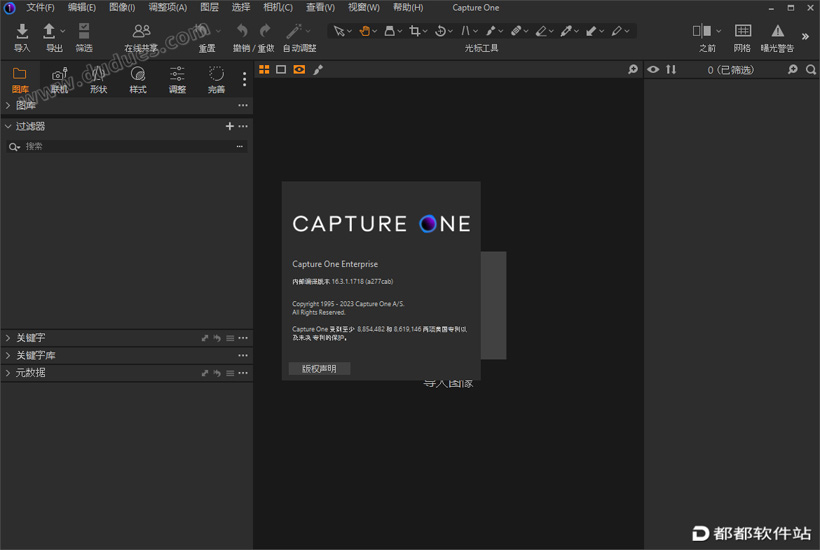
Task: Expand the 关键字库 (Keyword Library) panel
Action: click(x=8, y=356)
